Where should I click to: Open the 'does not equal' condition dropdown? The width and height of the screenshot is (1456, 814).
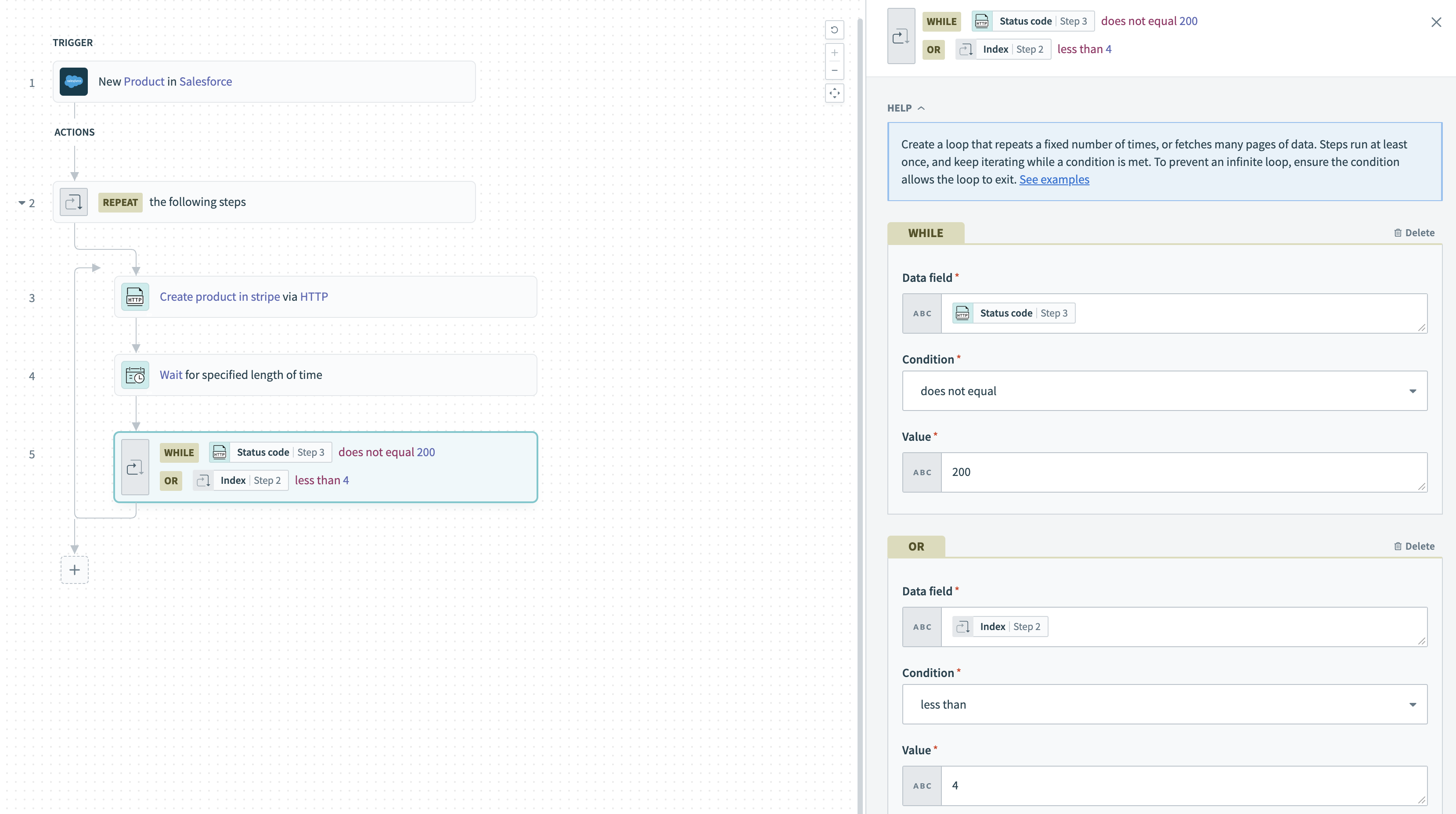click(1164, 391)
